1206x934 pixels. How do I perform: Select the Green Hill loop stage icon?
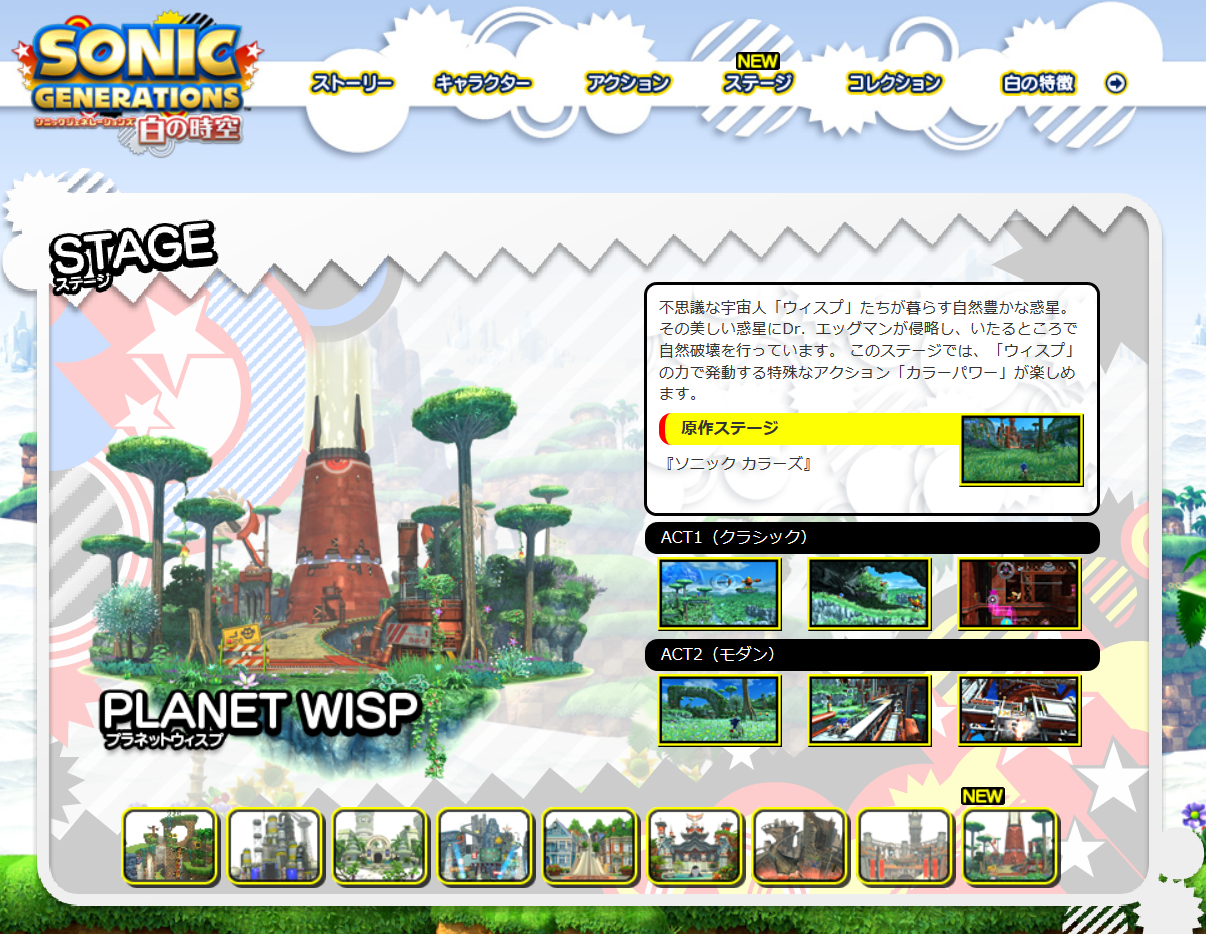click(x=170, y=846)
